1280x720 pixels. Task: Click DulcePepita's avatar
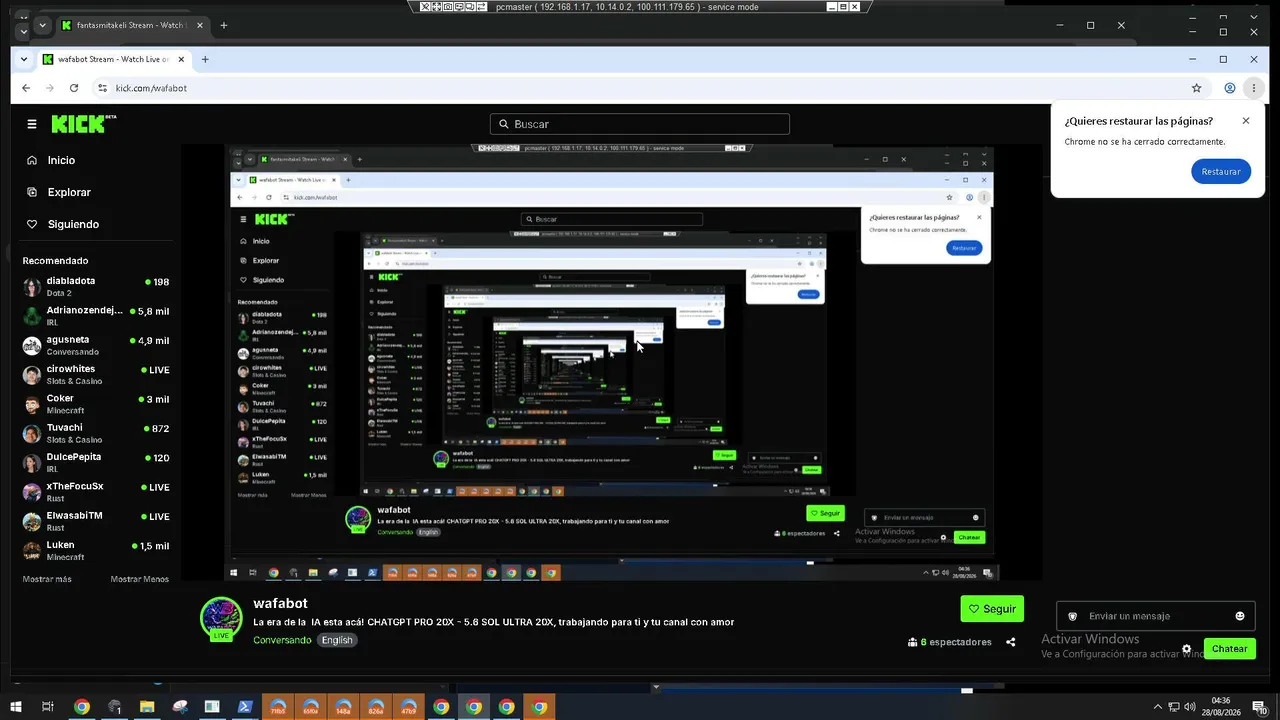coord(32,462)
